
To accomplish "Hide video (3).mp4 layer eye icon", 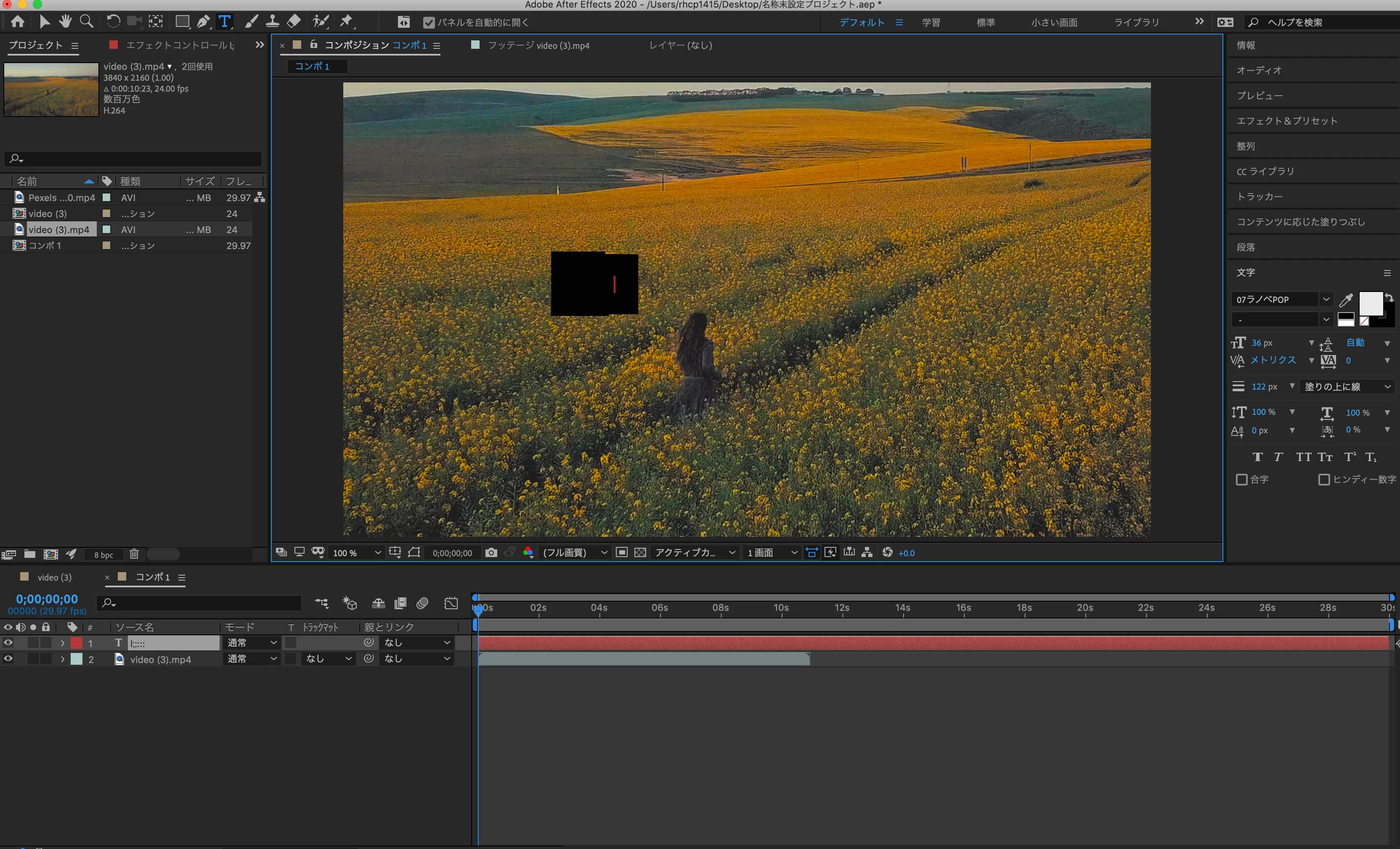I will pos(8,659).
